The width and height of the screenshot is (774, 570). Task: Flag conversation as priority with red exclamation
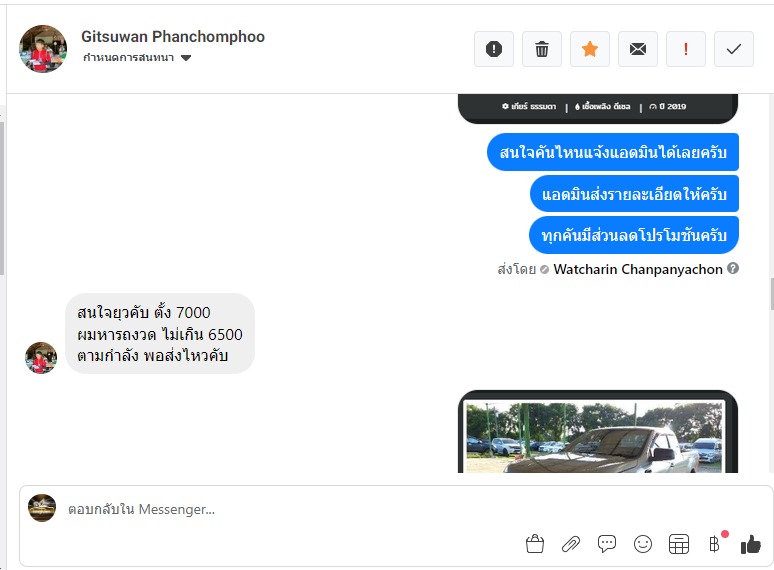pyautogui.click(x=686, y=49)
